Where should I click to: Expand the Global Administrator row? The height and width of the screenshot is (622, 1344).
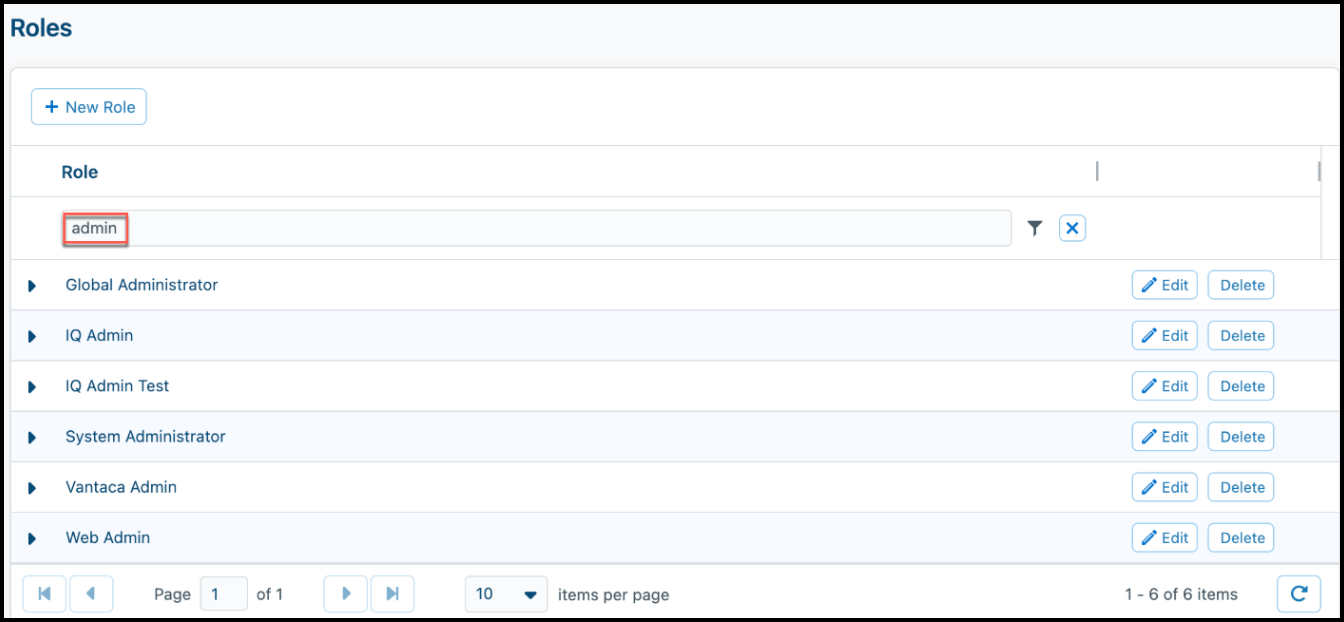click(x=32, y=286)
